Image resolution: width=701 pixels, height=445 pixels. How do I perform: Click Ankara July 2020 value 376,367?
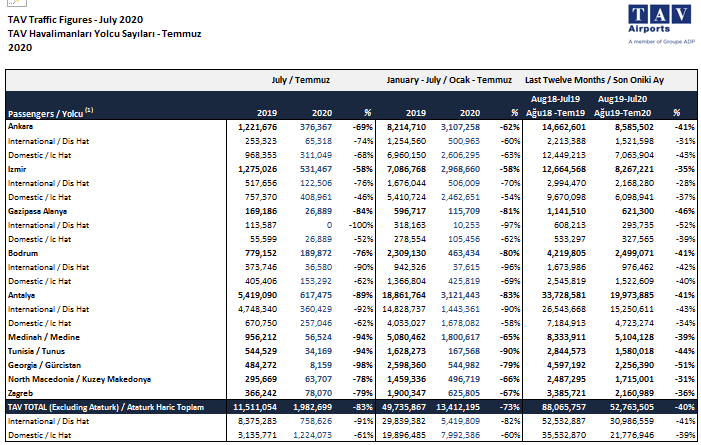tap(316, 127)
